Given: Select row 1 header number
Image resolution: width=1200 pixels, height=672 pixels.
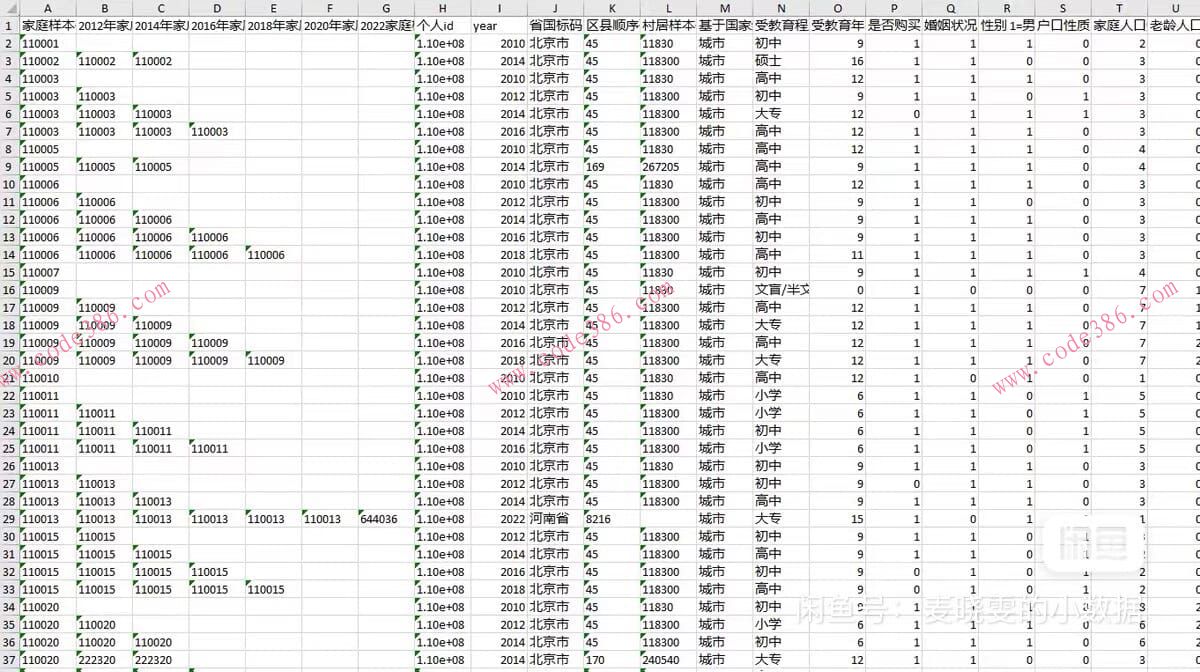Looking at the screenshot, I should tap(9, 25).
